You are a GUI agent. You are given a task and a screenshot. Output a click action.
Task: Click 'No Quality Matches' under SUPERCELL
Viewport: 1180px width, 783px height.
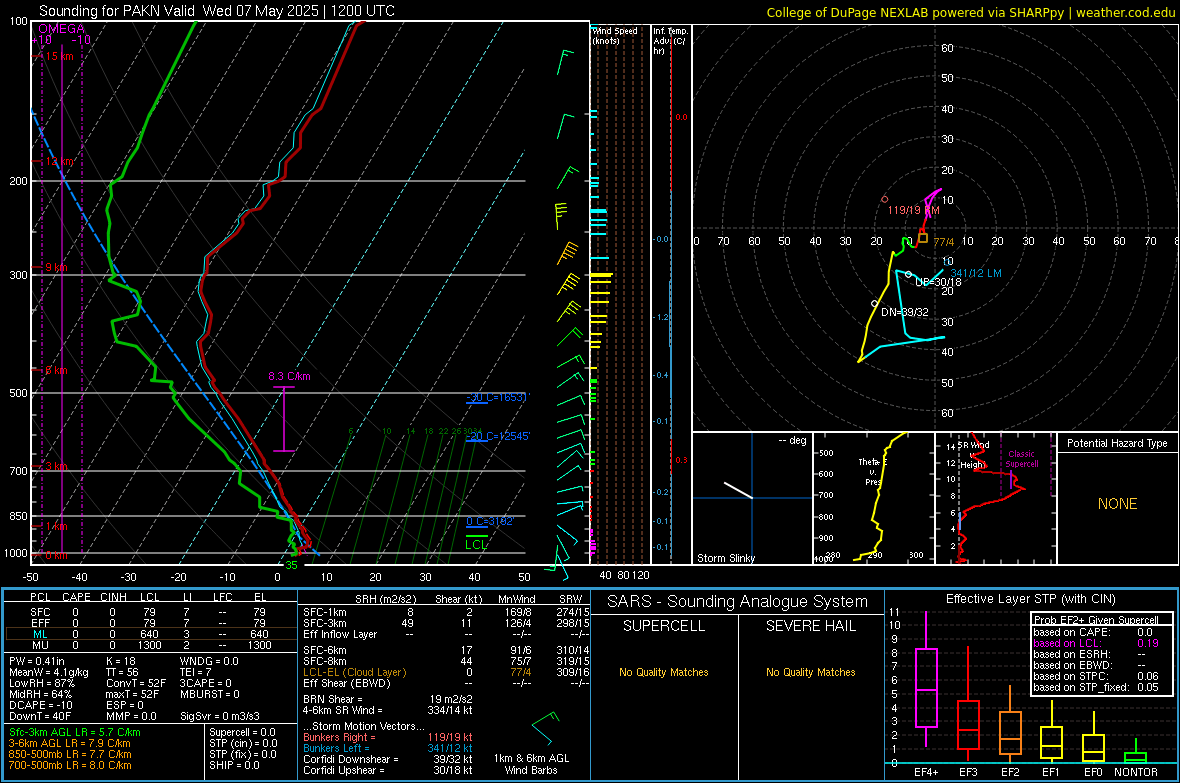664,672
